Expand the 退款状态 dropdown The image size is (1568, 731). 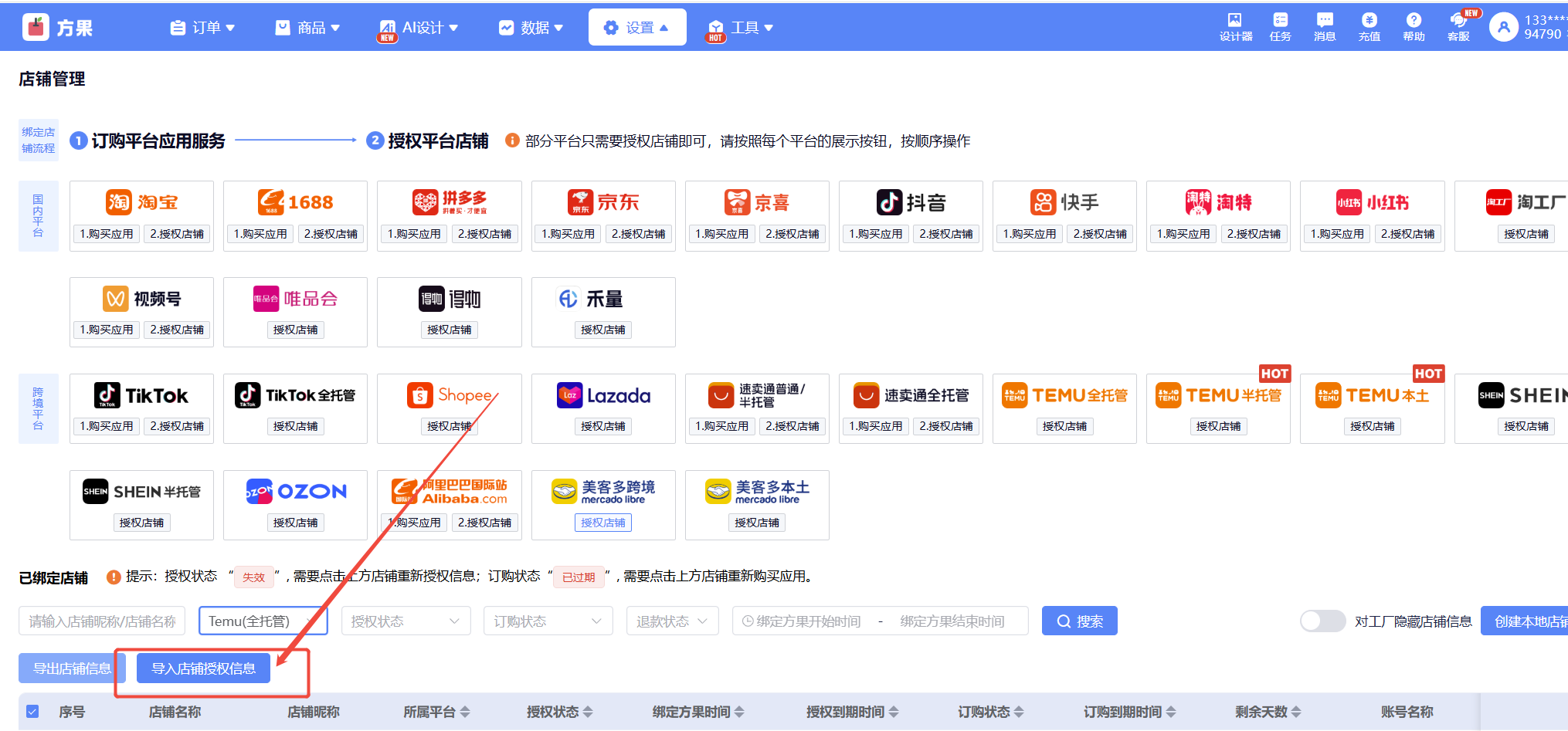click(x=672, y=621)
